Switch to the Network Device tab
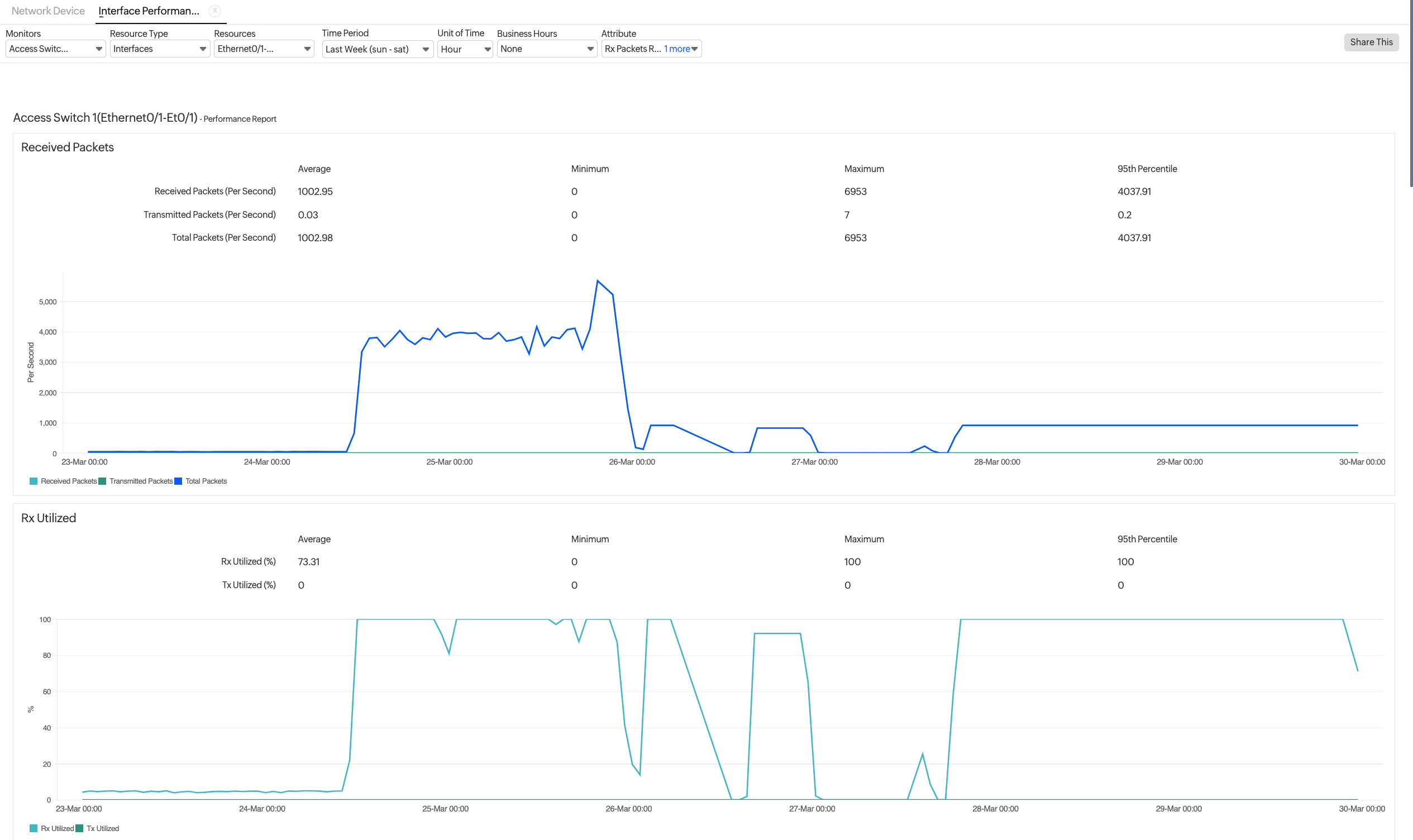The width and height of the screenshot is (1413, 840). click(x=48, y=11)
